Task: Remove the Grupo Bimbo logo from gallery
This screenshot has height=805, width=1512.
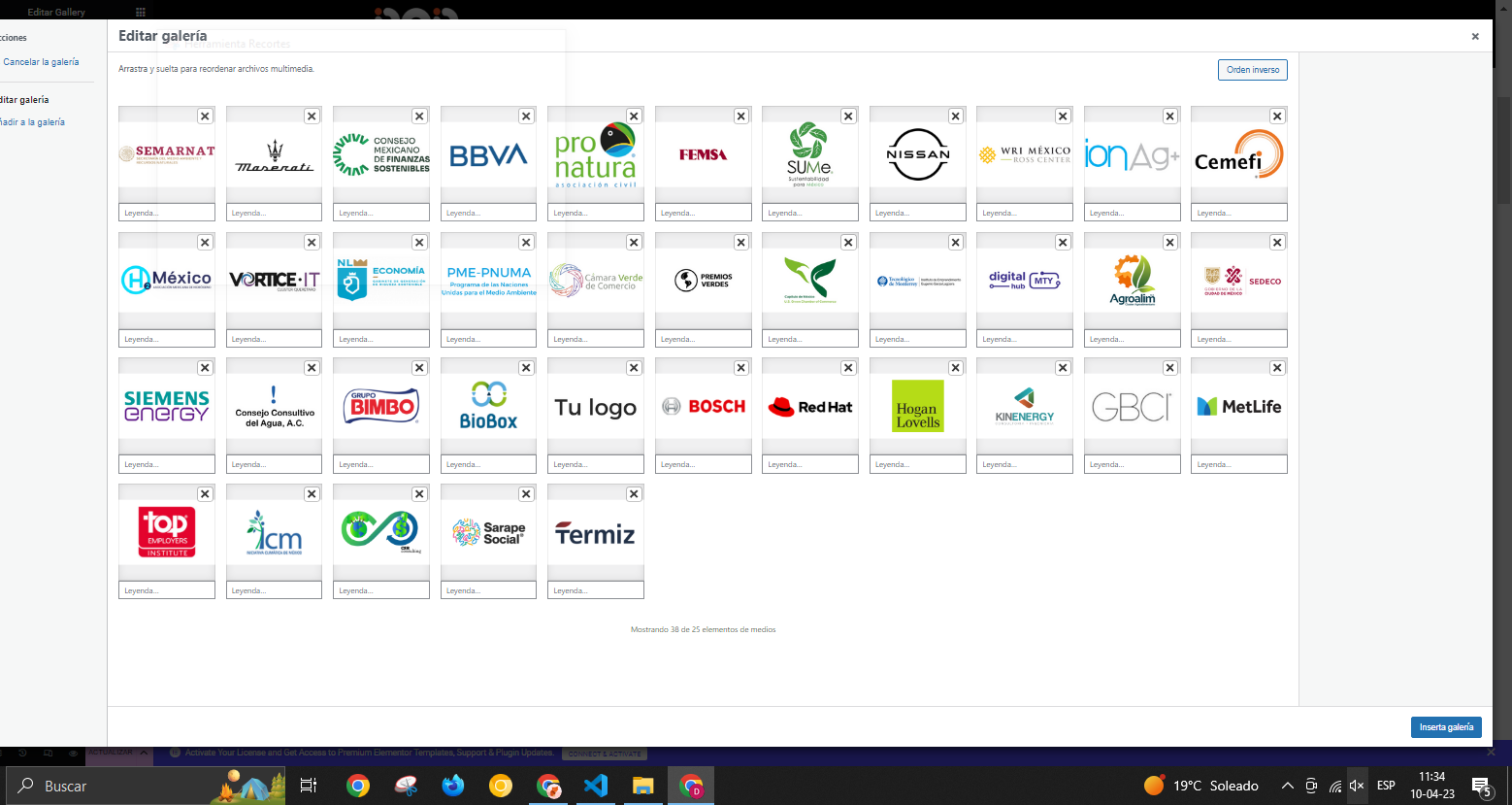Action: click(419, 368)
